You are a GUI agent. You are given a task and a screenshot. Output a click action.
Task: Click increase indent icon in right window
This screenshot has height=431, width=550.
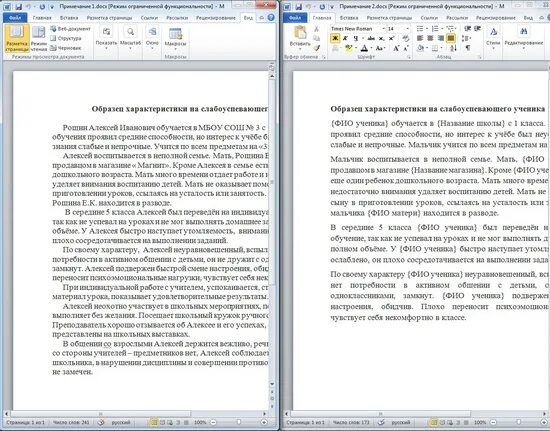tap(477, 29)
